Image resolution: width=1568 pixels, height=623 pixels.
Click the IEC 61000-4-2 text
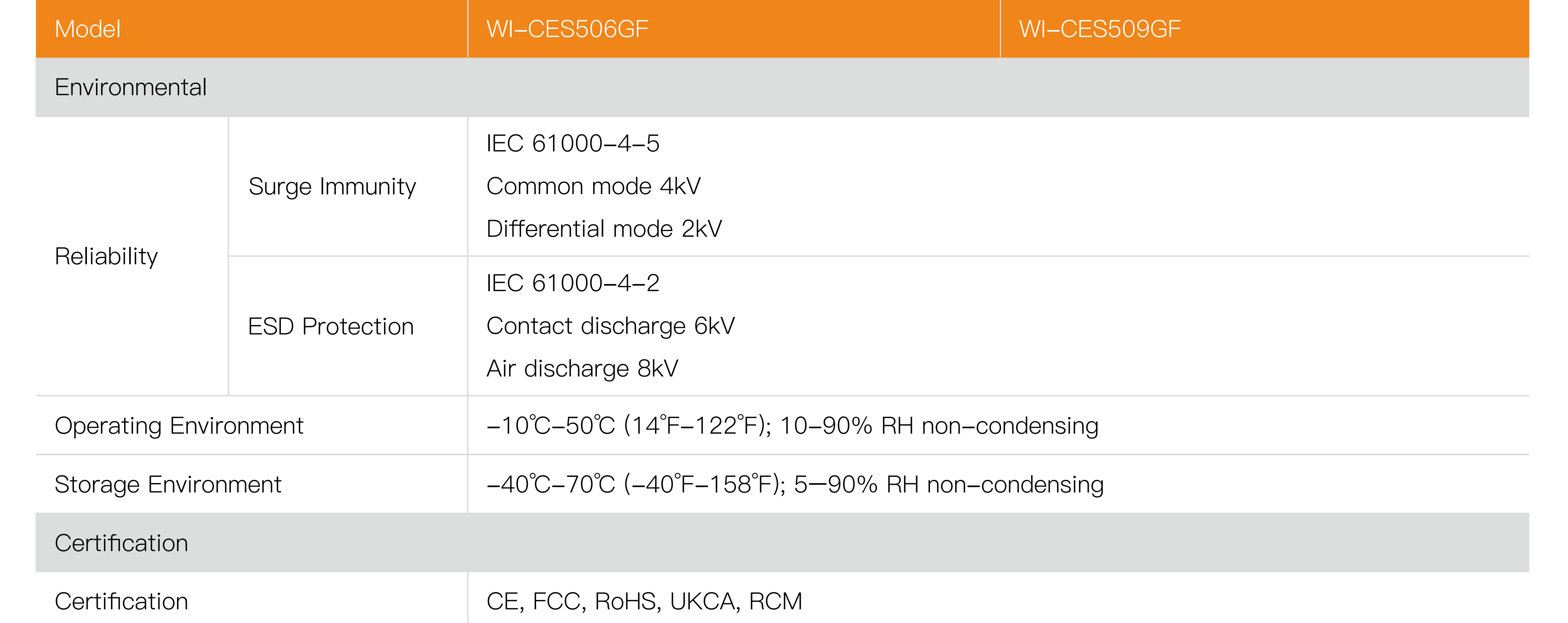[x=573, y=283]
